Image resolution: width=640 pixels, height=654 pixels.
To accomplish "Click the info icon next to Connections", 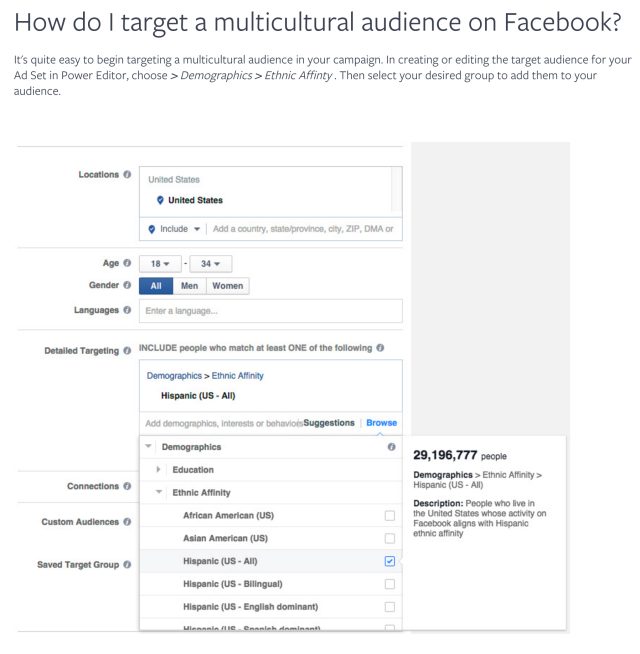I will [x=127, y=486].
